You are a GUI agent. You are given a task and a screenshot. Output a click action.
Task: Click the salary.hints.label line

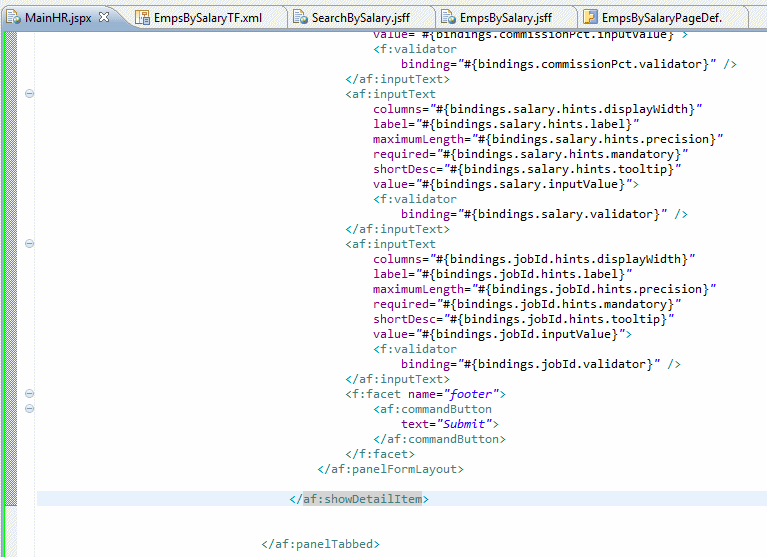coord(506,124)
